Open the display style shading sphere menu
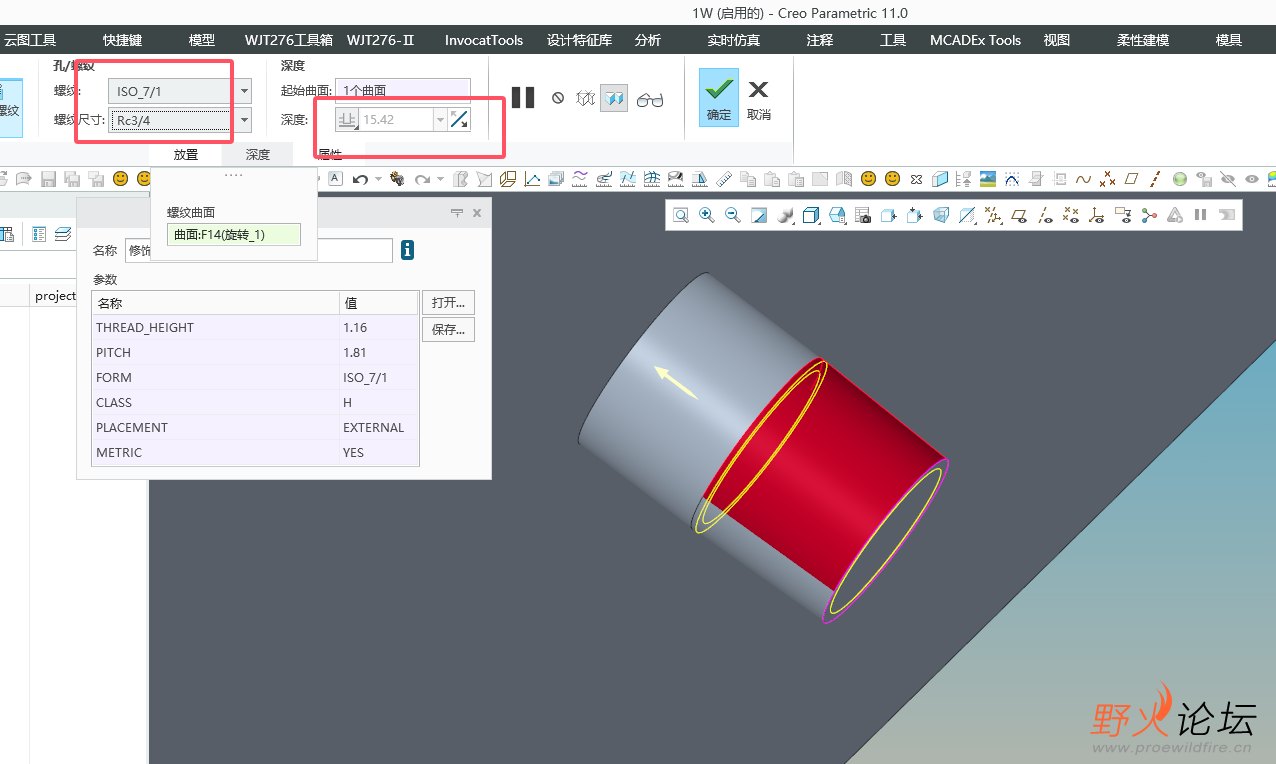This screenshot has width=1276, height=764. coord(785,215)
